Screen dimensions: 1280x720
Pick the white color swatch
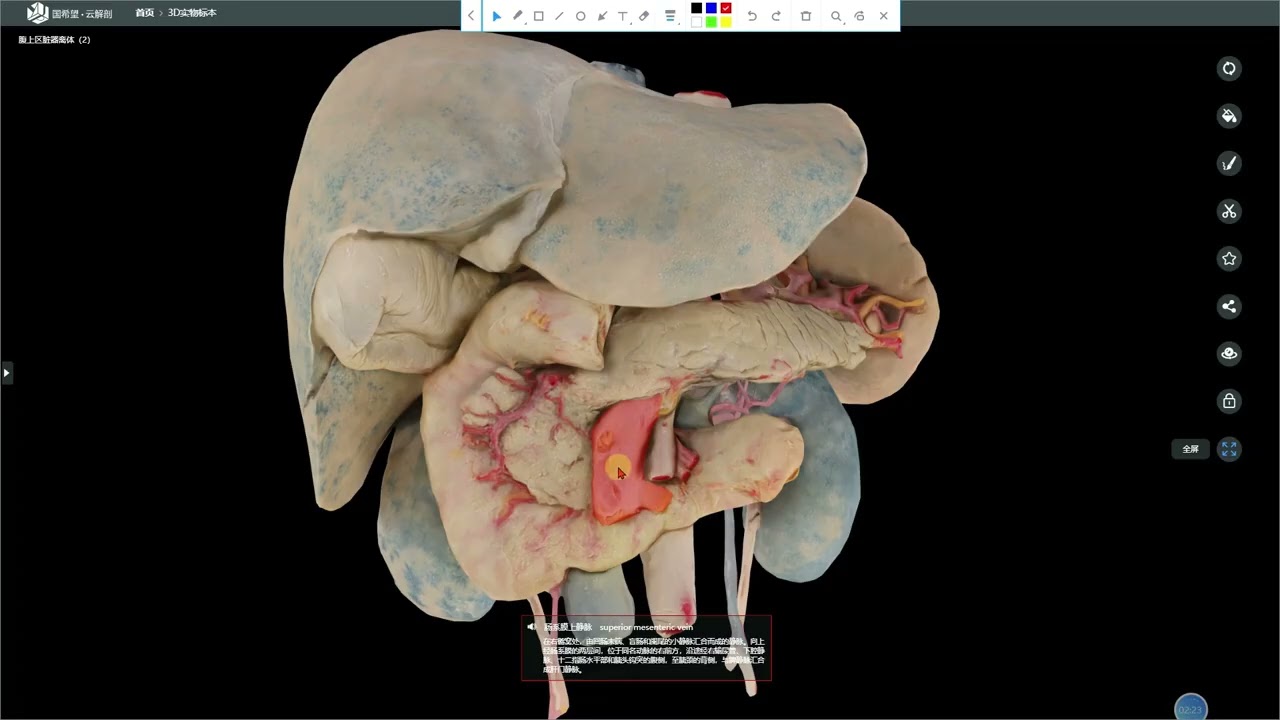pyautogui.click(x=697, y=22)
